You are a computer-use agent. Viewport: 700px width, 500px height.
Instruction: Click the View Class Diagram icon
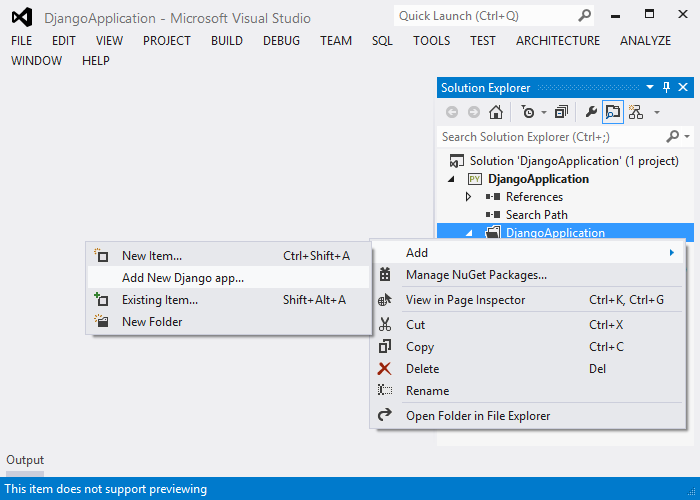pos(636,112)
